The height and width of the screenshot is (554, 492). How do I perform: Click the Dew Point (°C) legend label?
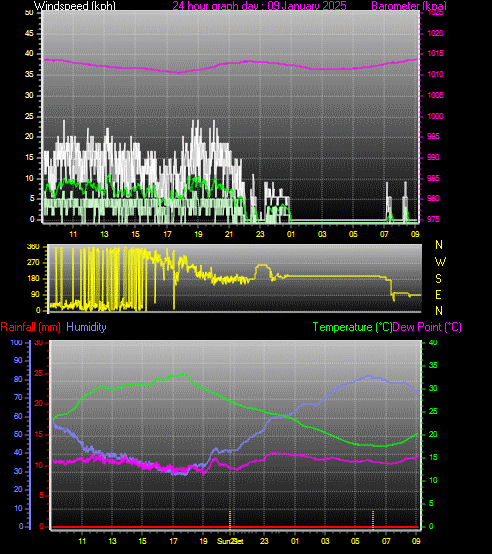(x=427, y=327)
